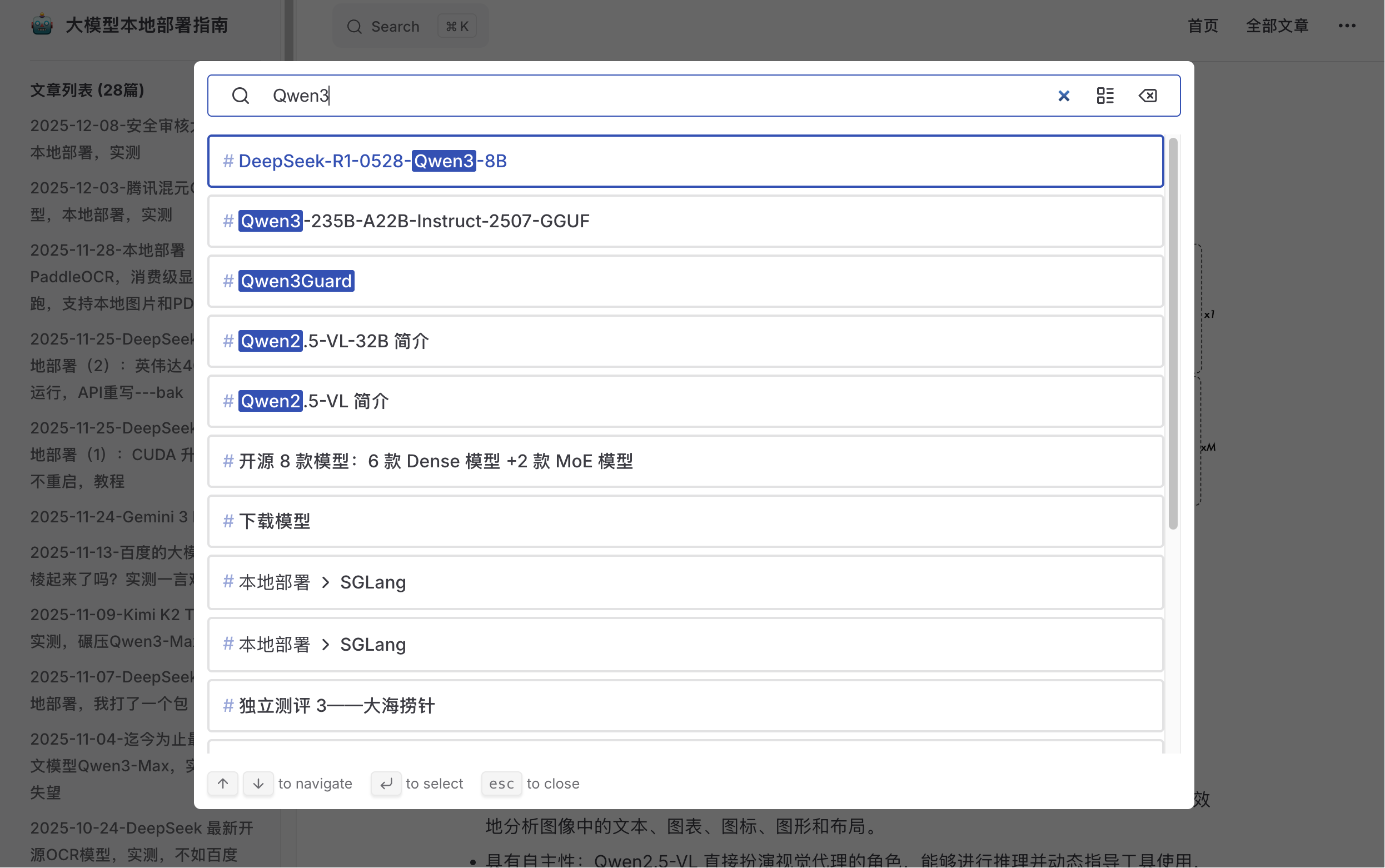Click the enter key select icon
This screenshot has height=868, width=1385.
pyautogui.click(x=386, y=783)
